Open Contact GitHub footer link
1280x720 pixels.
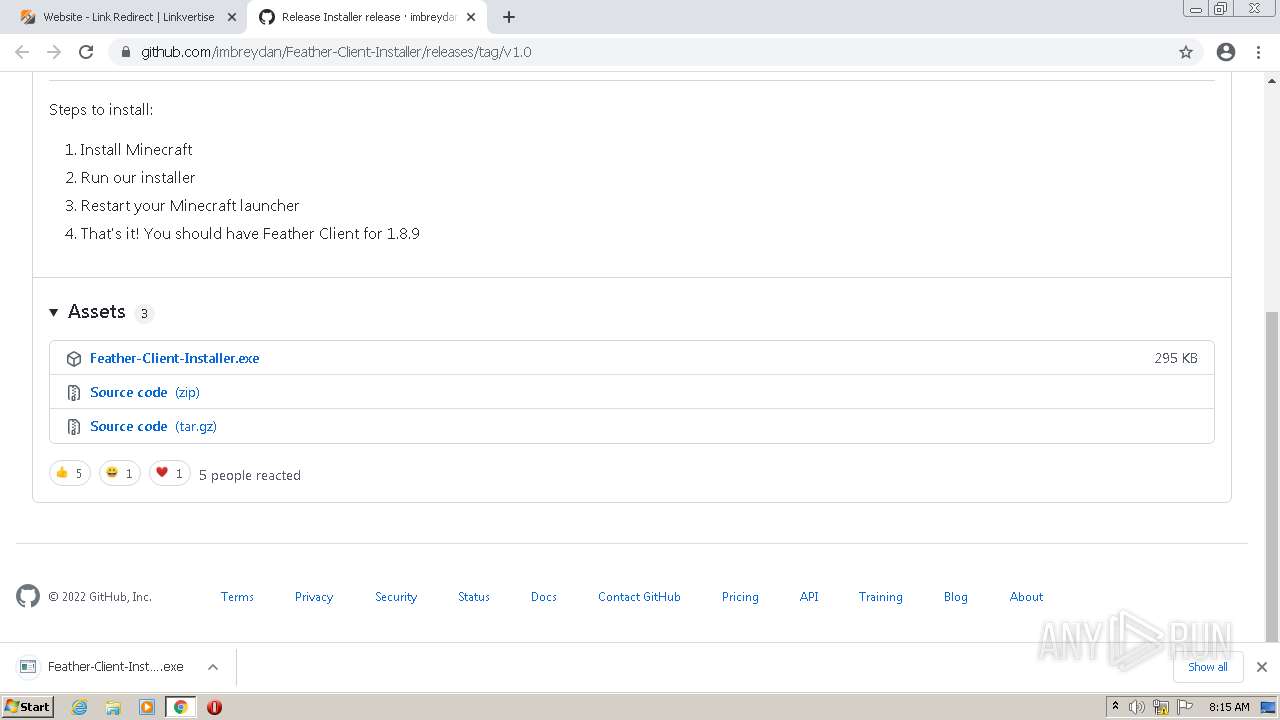point(639,596)
